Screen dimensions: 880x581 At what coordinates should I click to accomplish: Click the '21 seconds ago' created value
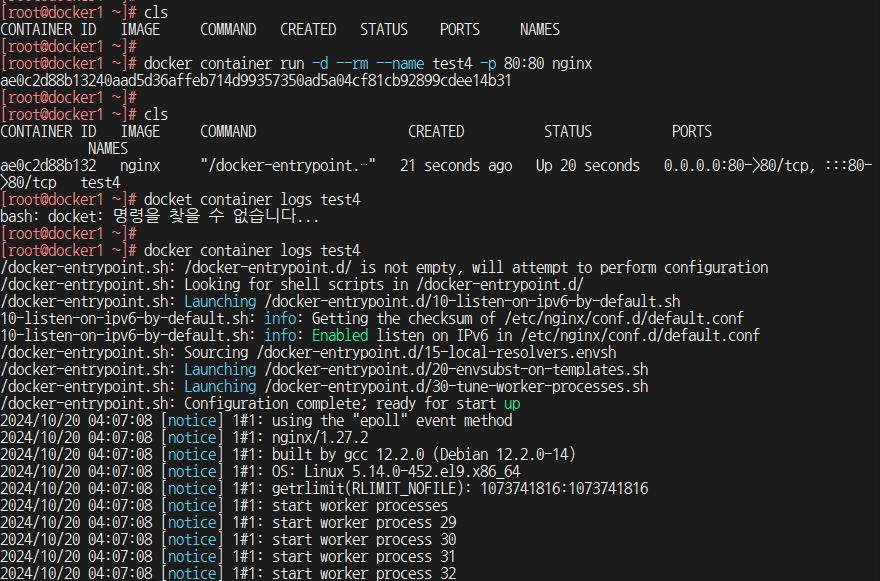pos(456,166)
